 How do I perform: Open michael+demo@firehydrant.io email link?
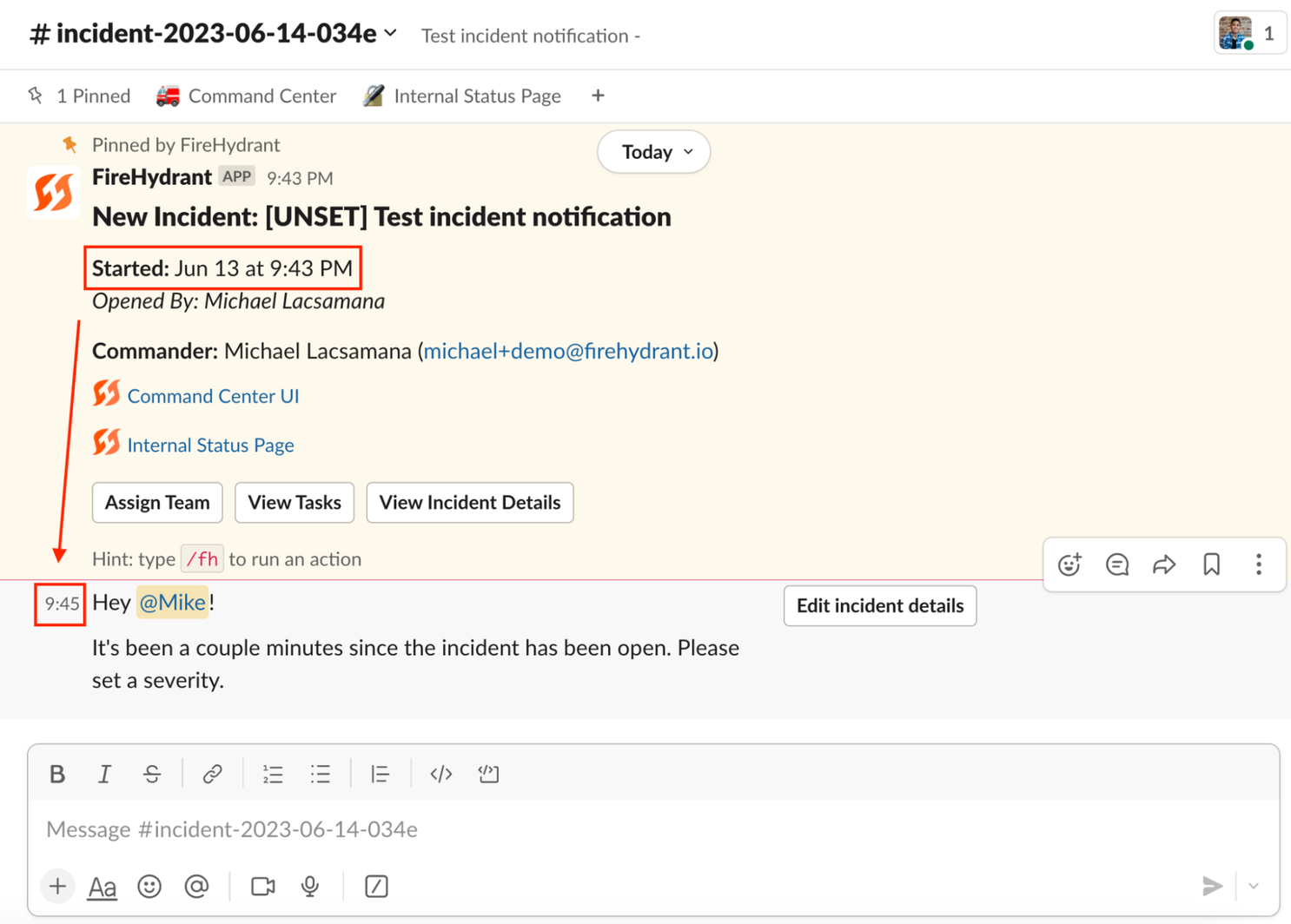click(x=568, y=351)
